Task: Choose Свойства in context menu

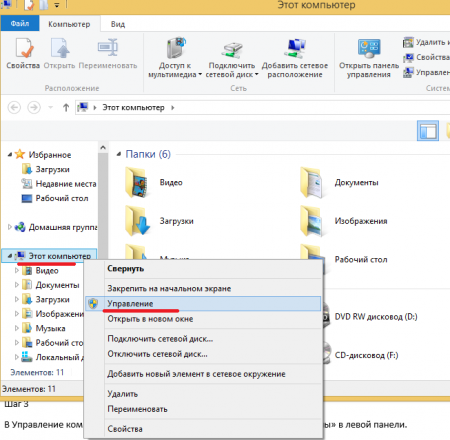Action: tap(203, 429)
